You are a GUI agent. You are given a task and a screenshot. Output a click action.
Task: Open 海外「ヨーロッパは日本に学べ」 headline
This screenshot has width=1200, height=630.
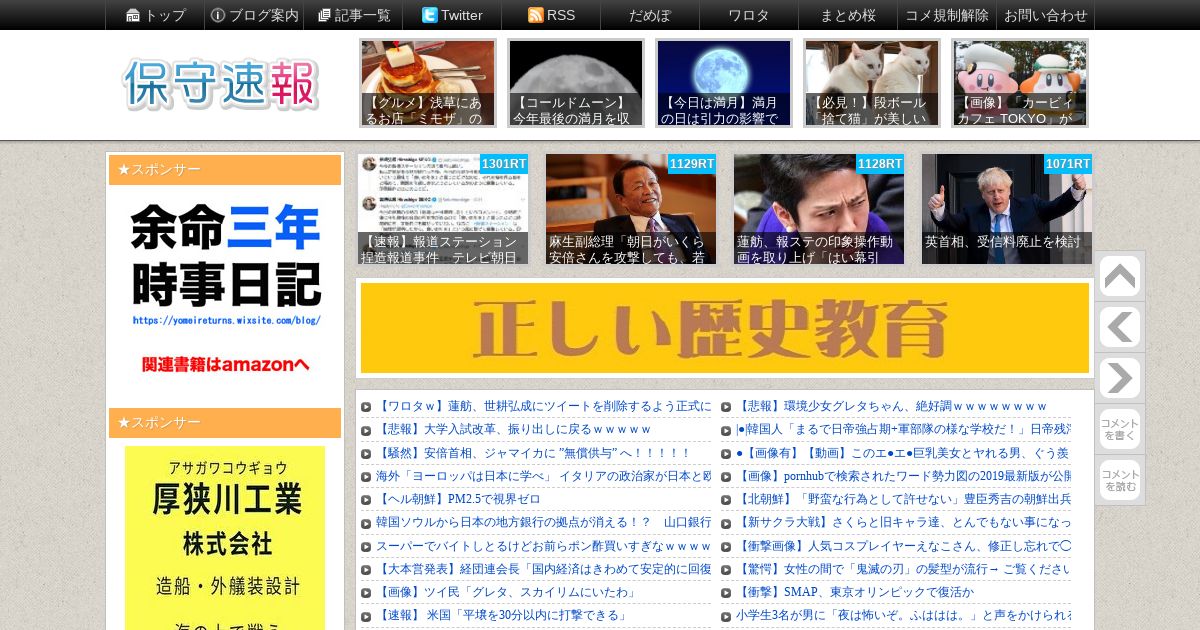click(x=543, y=476)
